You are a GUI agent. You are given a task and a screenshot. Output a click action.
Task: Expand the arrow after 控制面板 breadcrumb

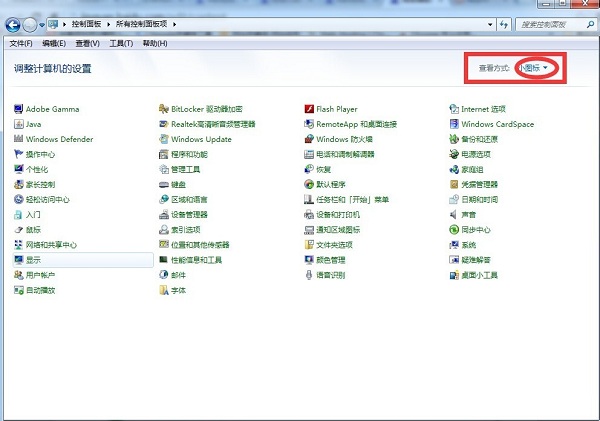click(108, 24)
